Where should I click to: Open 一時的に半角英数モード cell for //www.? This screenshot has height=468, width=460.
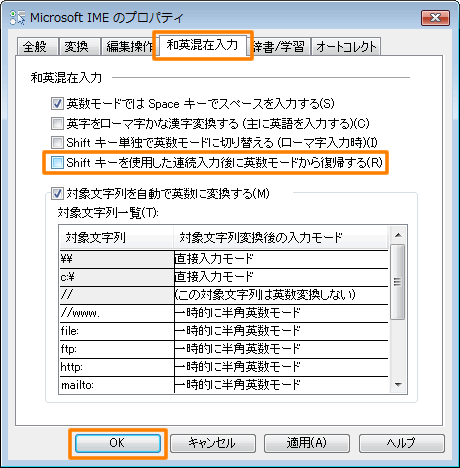[x=281, y=313]
